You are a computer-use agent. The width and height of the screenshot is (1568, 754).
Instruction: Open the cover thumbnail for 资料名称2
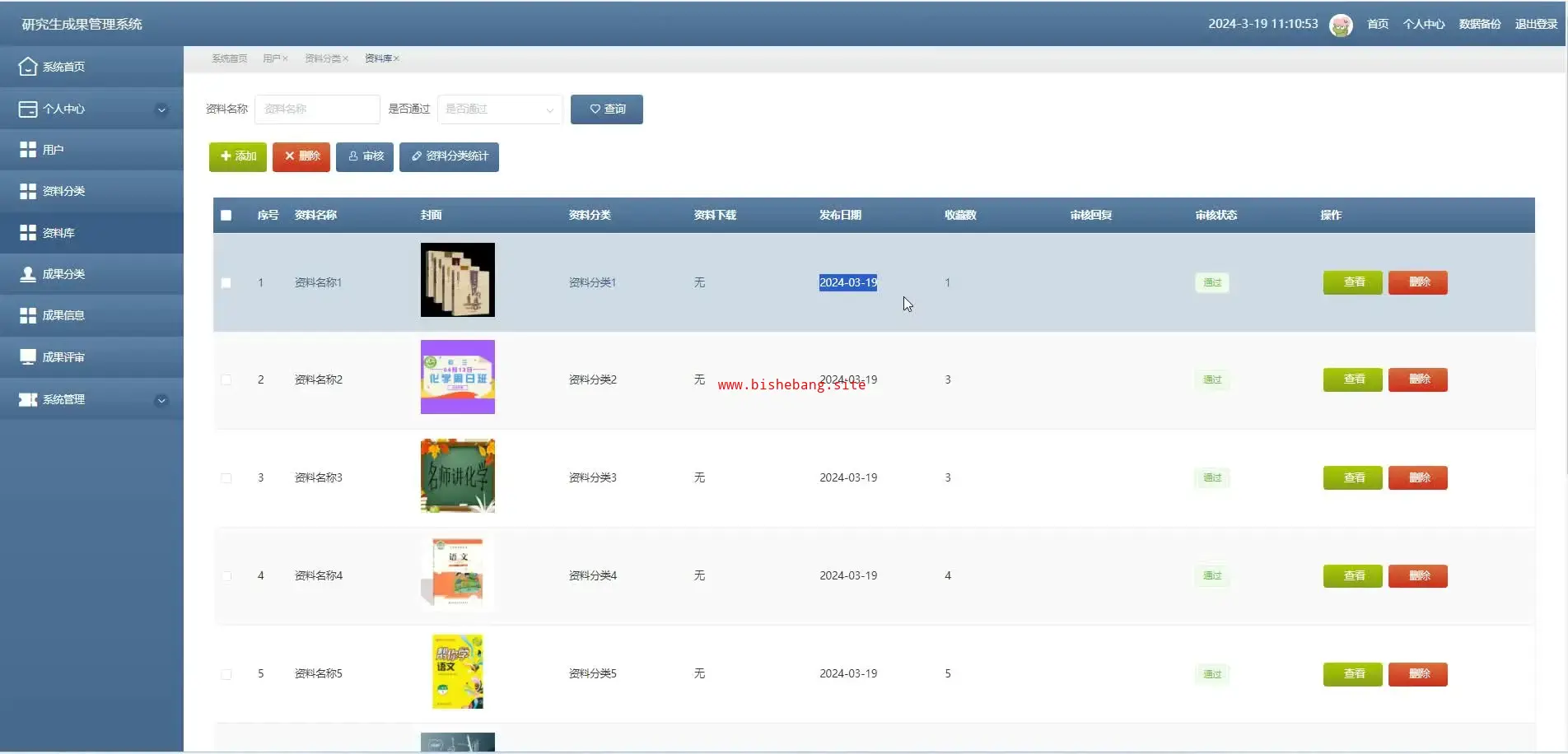(457, 377)
